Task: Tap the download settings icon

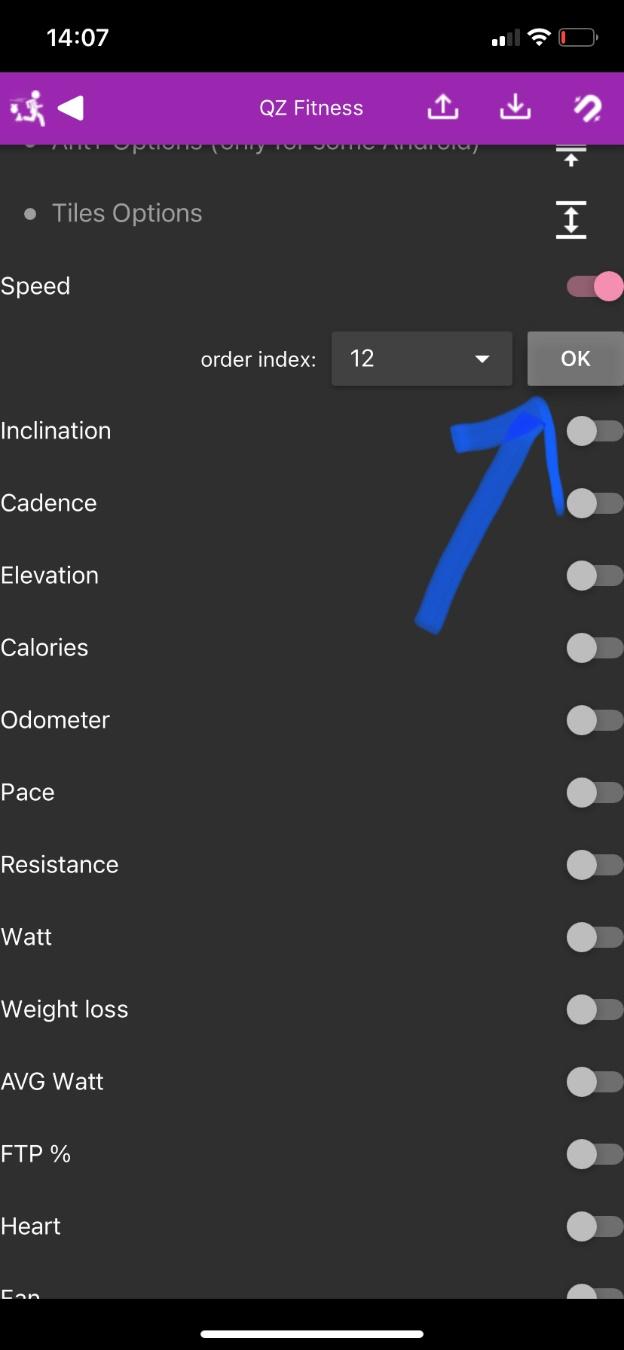Action: pyautogui.click(x=515, y=107)
